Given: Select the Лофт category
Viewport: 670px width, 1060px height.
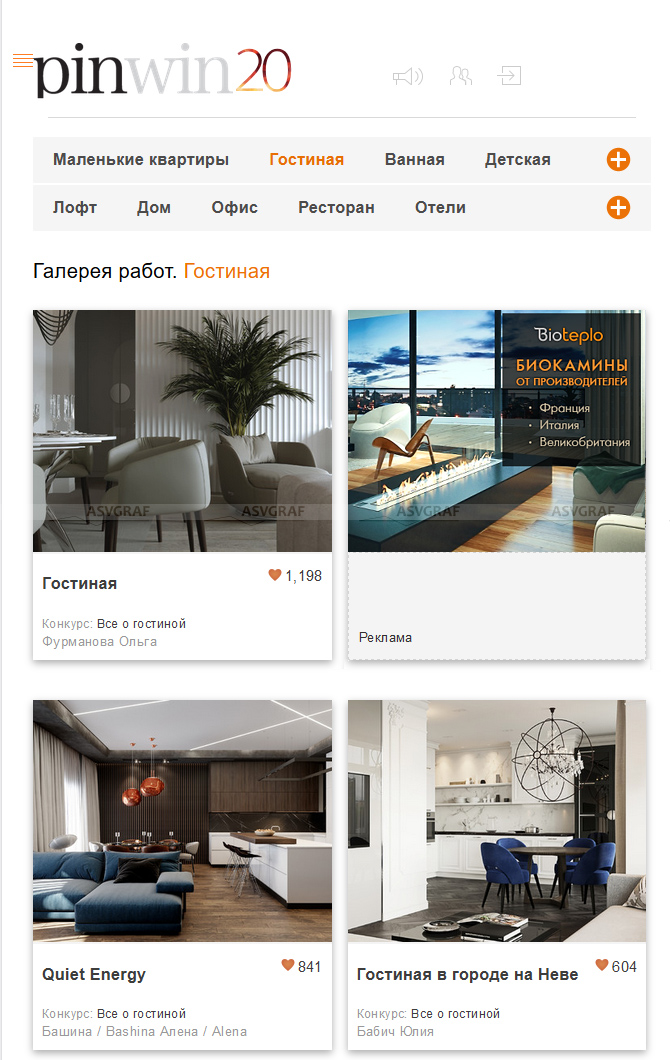Looking at the screenshot, I should (x=75, y=208).
